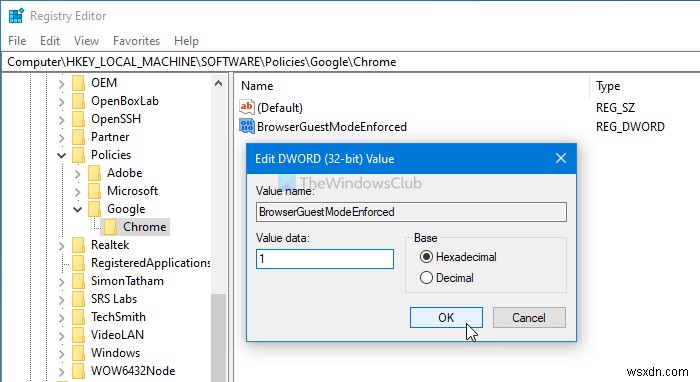
Task: Click the (Default) string value icon
Action: click(247, 107)
